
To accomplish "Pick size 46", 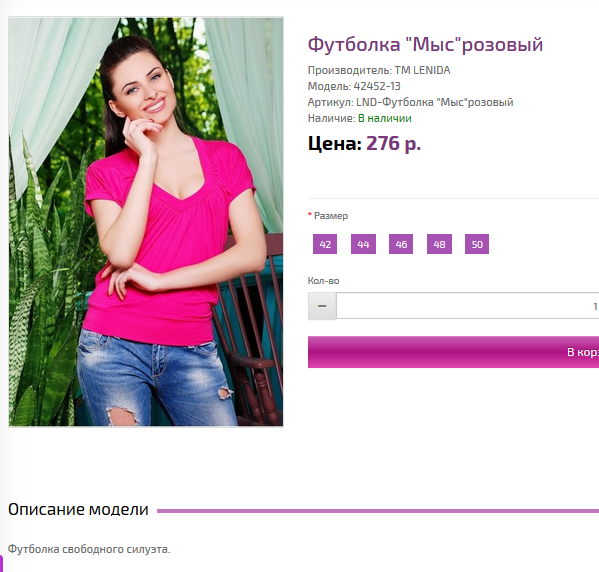I will (401, 244).
